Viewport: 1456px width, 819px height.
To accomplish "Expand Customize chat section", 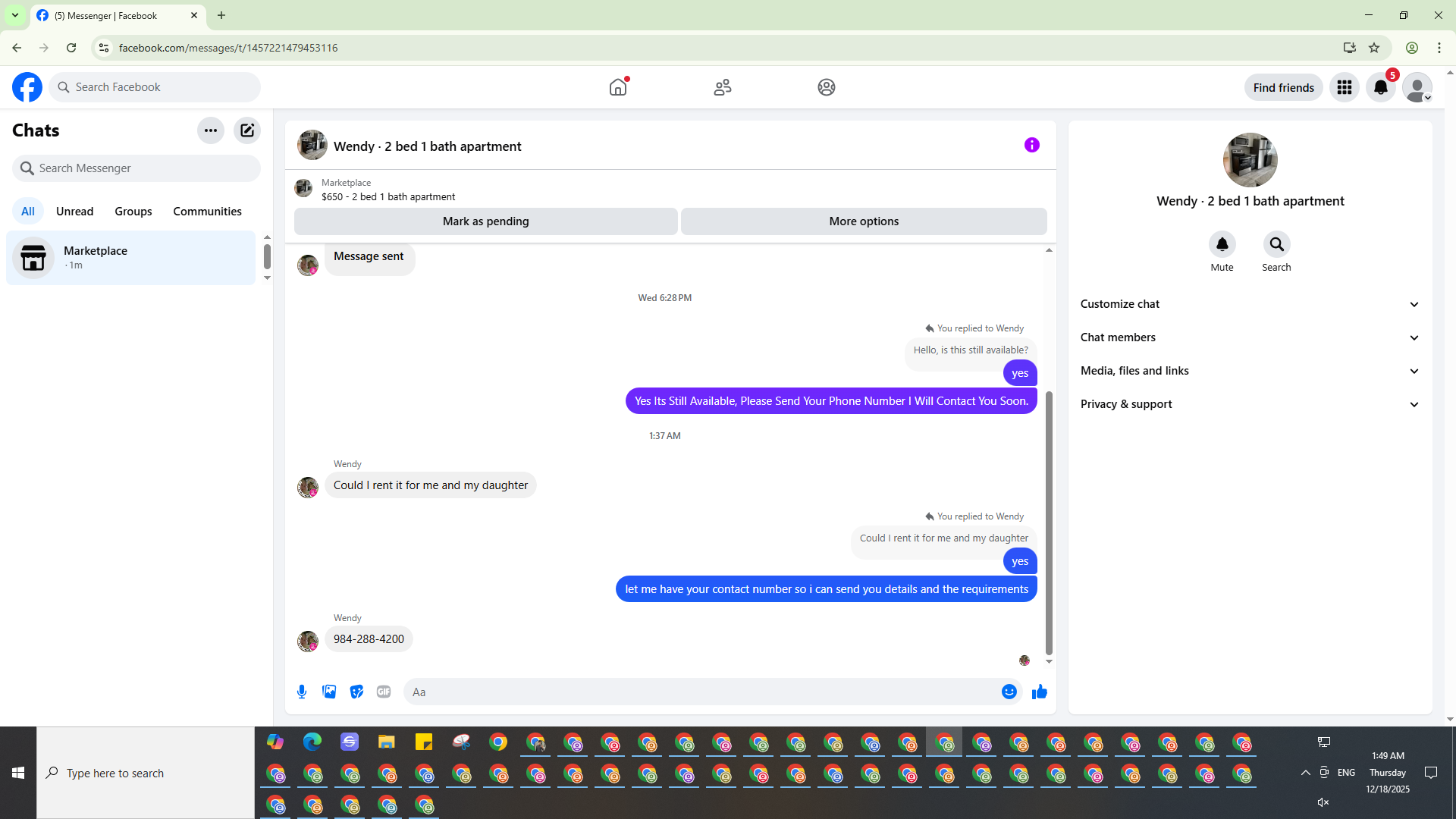I will (x=1250, y=304).
